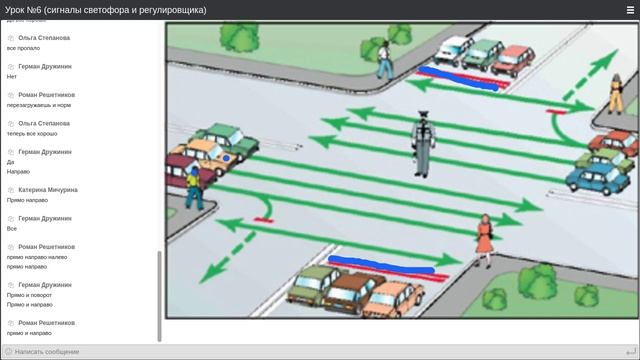Click avatar icon above 'прямо направо налево'
The image size is (640, 360).
click(x=11, y=247)
